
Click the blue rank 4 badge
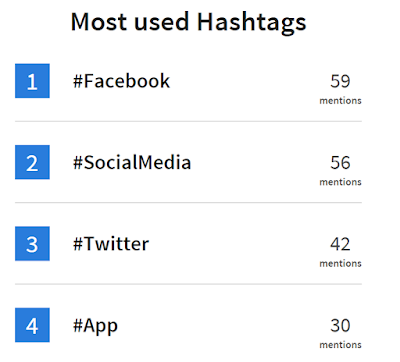pos(32,325)
